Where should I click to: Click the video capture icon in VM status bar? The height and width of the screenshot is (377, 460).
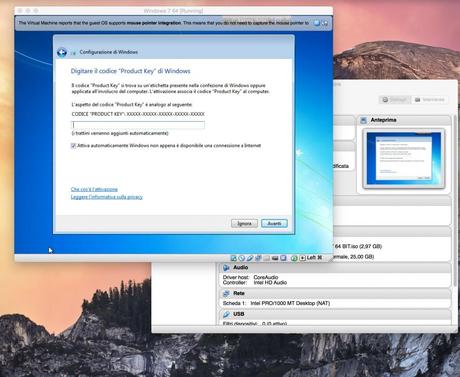click(283, 258)
